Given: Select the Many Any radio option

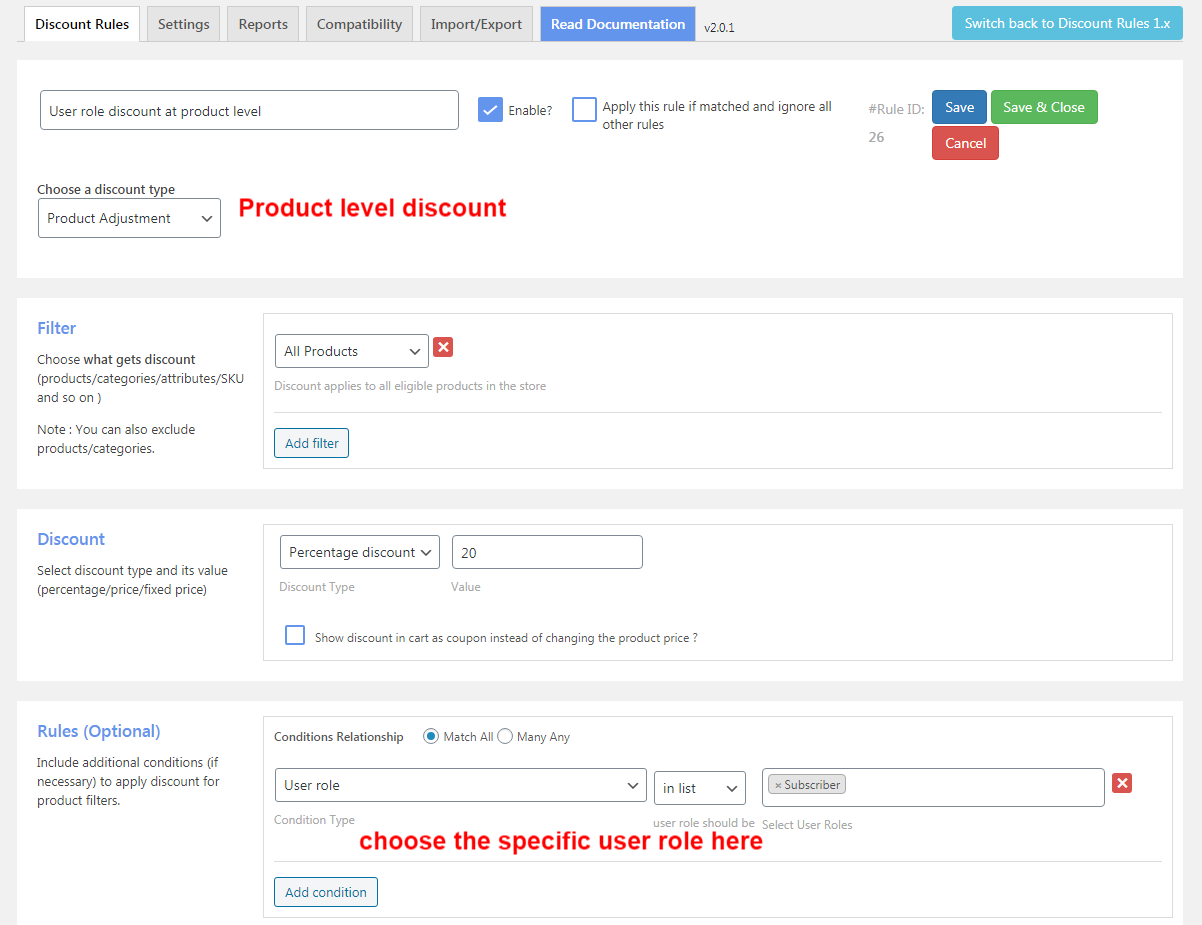Looking at the screenshot, I should [x=505, y=737].
